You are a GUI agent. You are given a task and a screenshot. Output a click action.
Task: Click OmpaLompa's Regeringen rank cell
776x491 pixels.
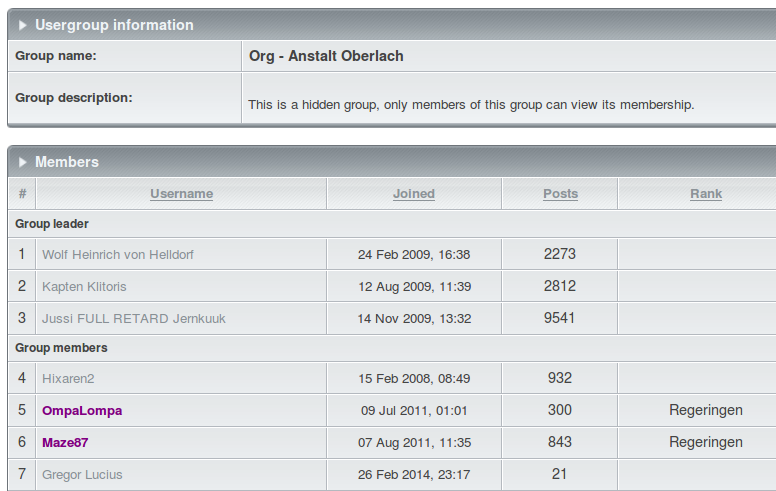coord(706,410)
